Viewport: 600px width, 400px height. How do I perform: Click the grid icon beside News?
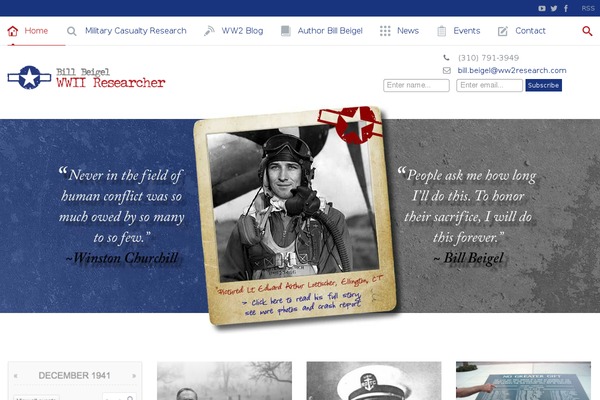pos(385,31)
